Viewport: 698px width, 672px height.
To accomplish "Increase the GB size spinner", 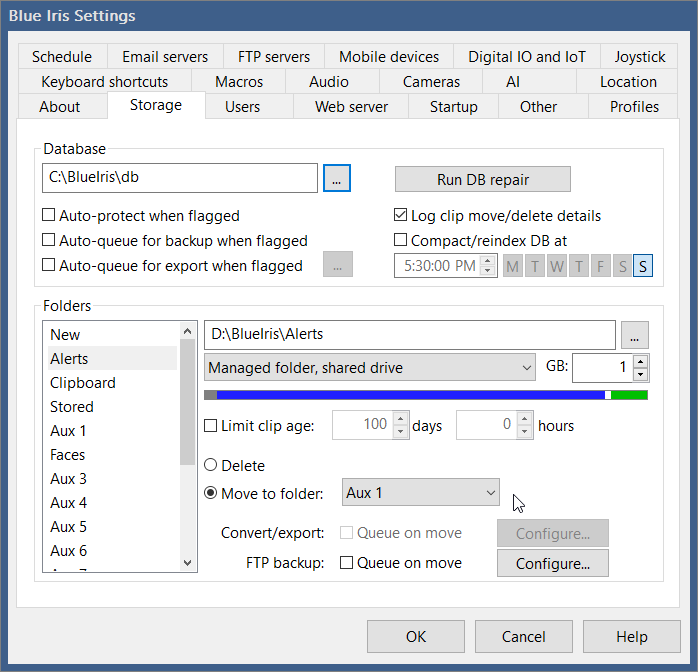I will pyautogui.click(x=640, y=361).
